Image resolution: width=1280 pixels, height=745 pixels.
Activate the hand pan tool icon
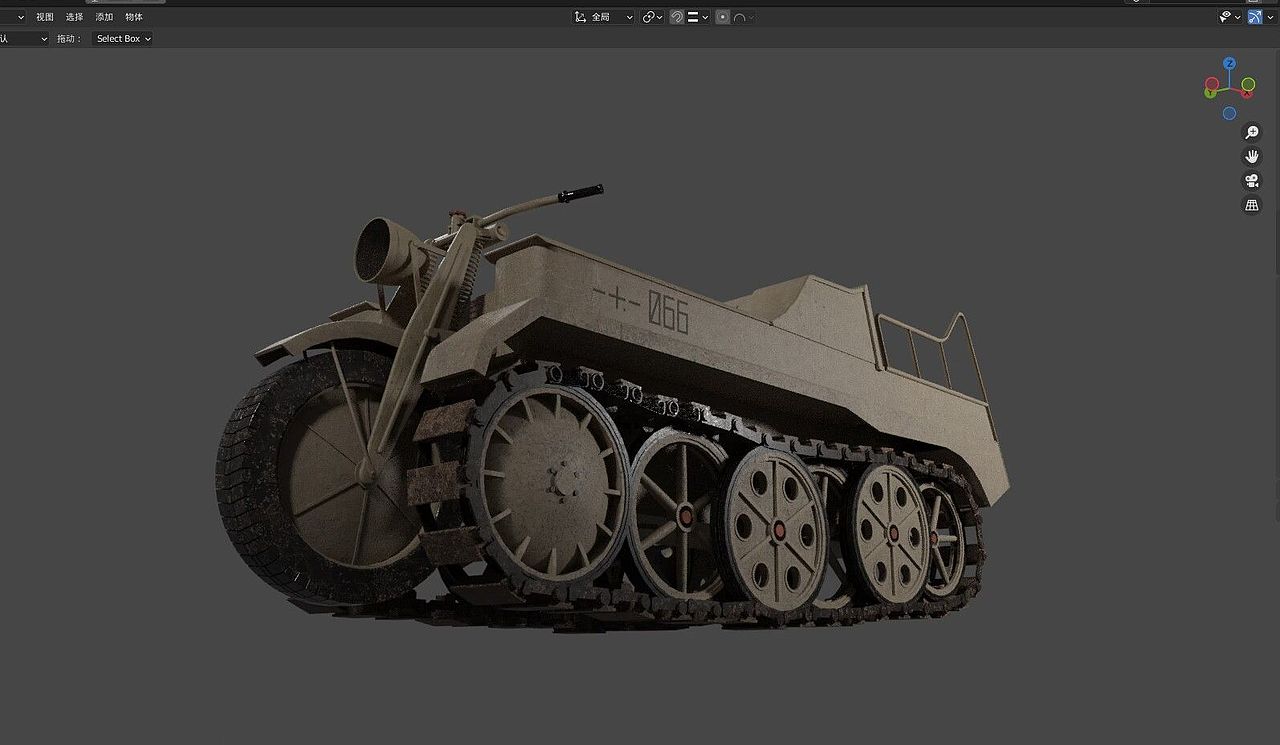coord(1251,156)
